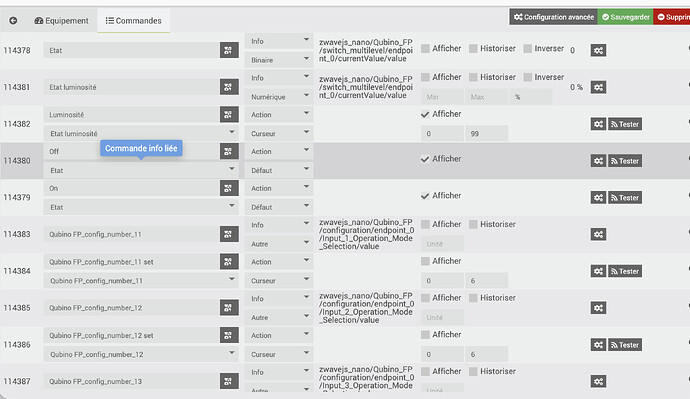Switch to the Equipement tab
The height and width of the screenshot is (399, 690).
click(x=62, y=21)
